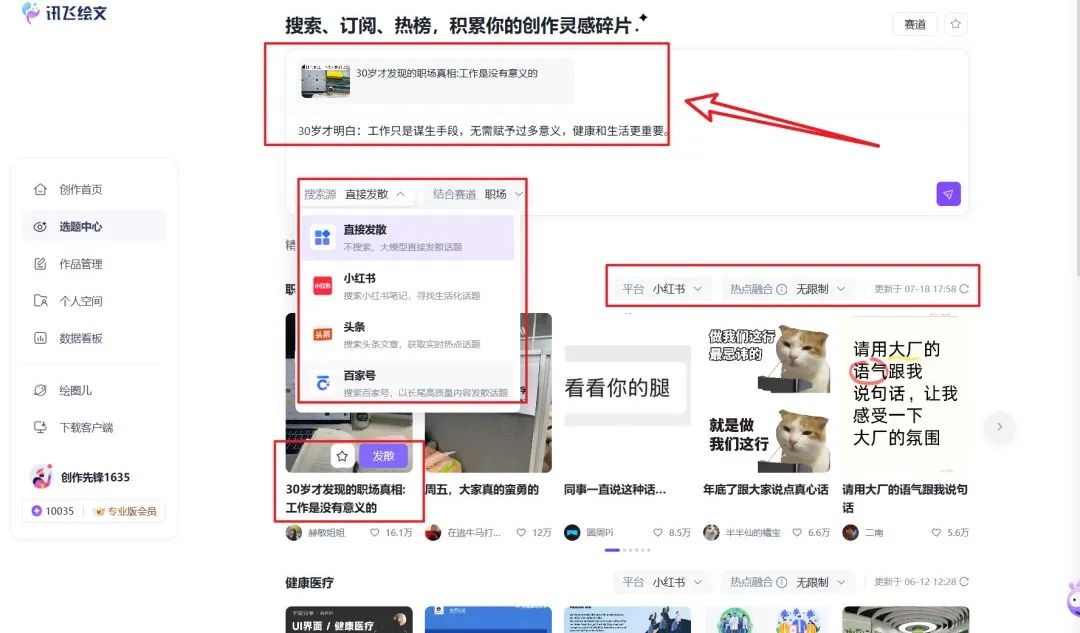Open 平台 小红书 dropdown in 健康医疗 section

(x=661, y=582)
